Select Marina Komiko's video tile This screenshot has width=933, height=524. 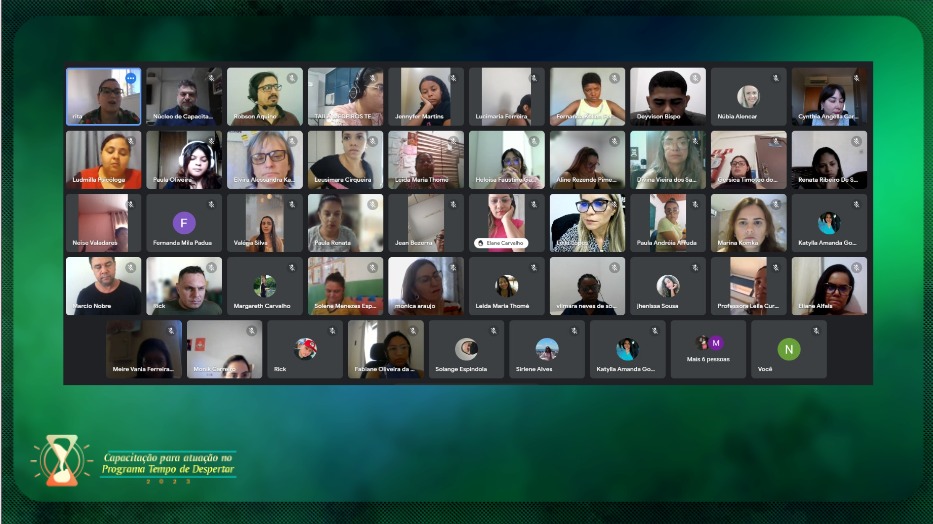tap(748, 222)
